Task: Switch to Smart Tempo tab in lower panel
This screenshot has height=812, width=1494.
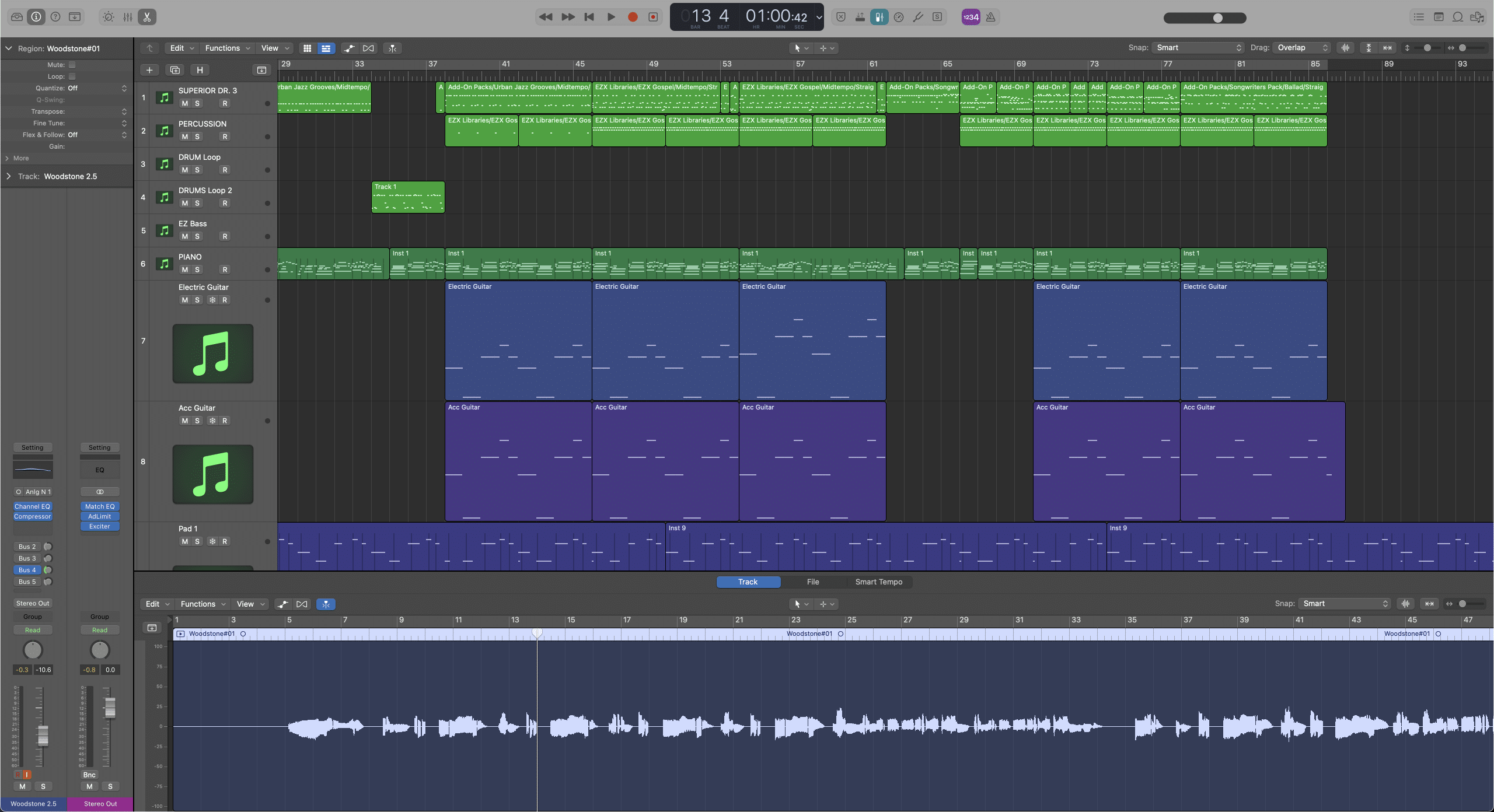Action: pyautogui.click(x=878, y=582)
